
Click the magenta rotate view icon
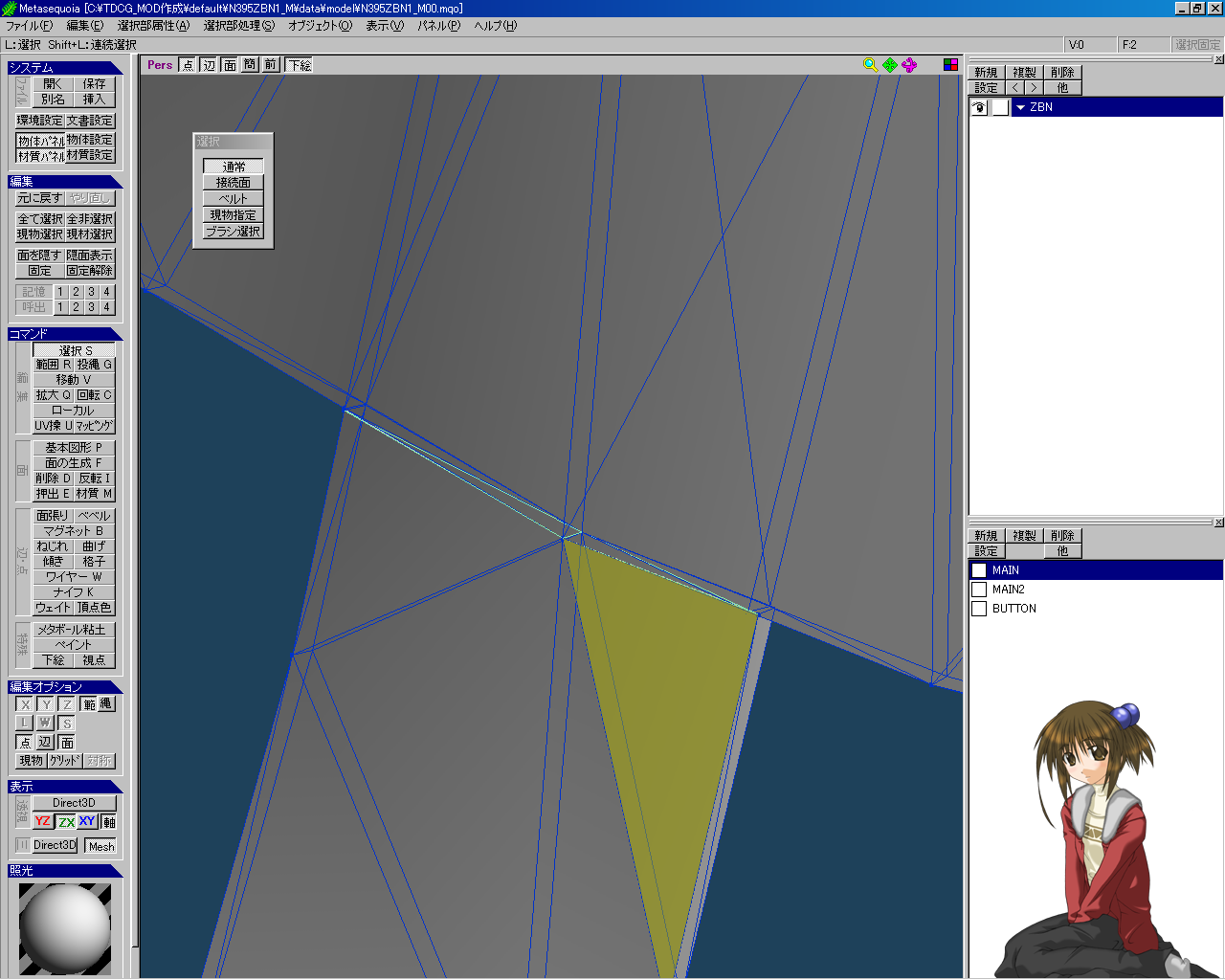pyautogui.click(x=909, y=65)
